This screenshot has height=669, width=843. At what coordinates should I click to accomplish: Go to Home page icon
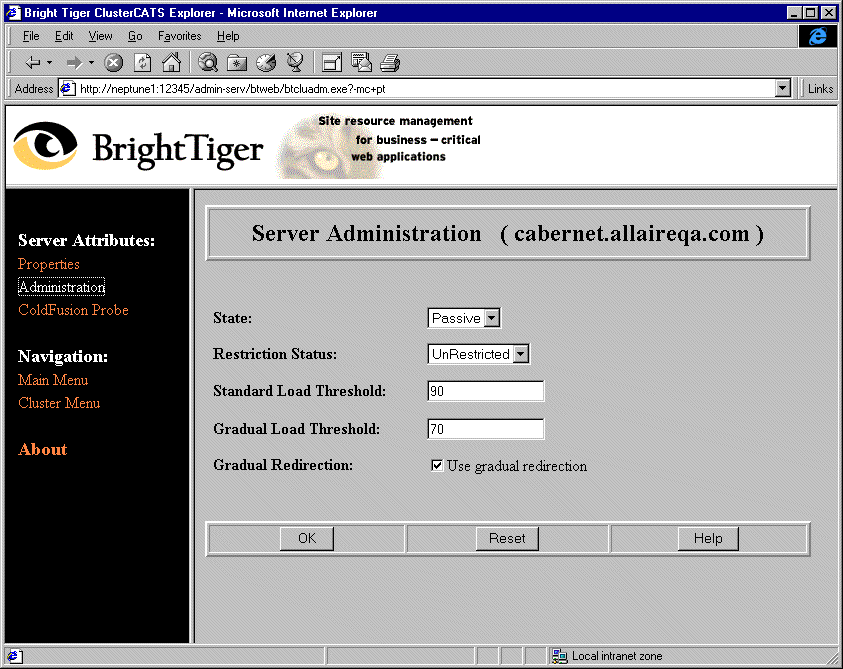point(171,62)
